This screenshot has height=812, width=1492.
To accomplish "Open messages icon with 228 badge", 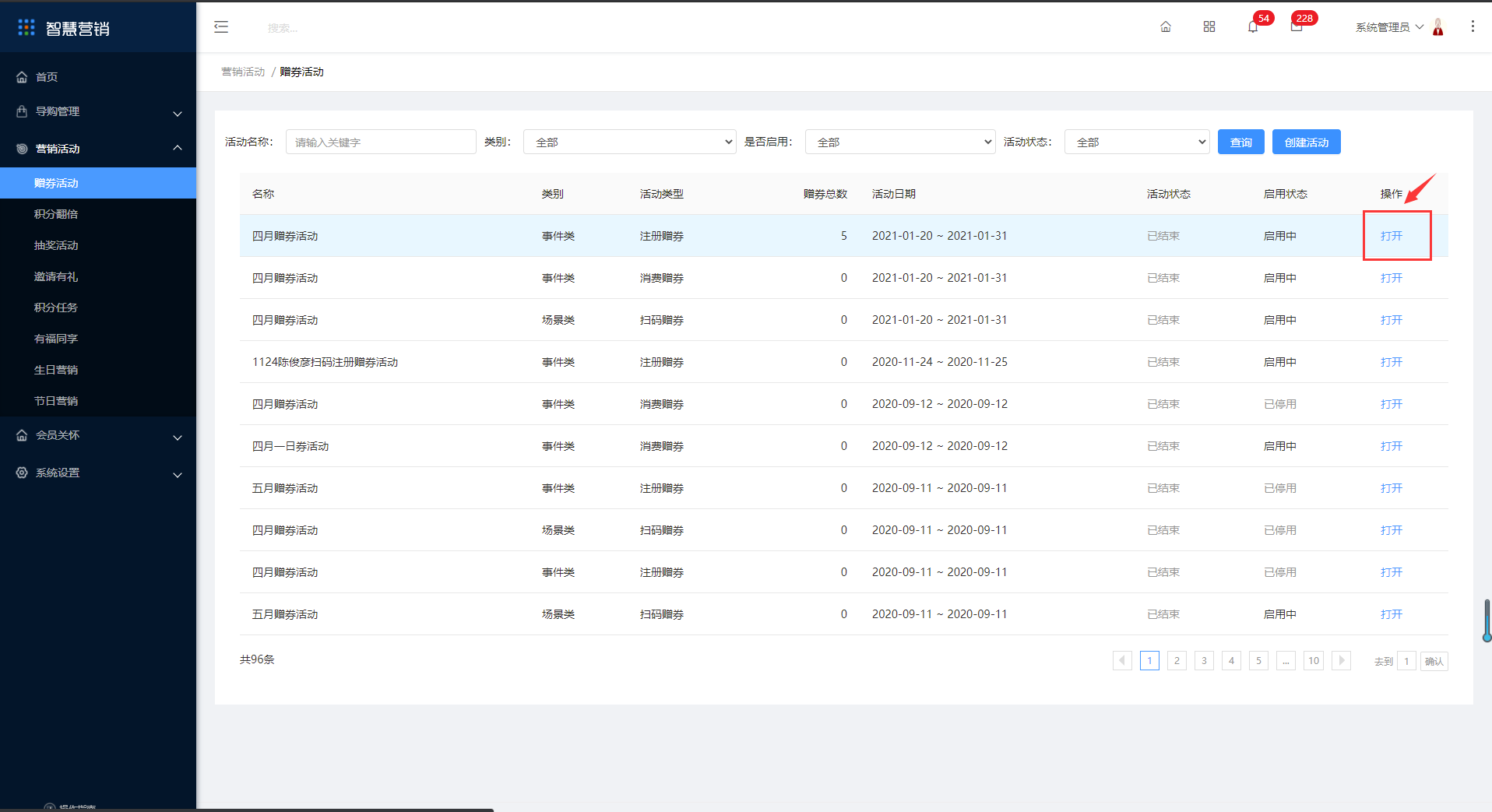I will point(1297,27).
